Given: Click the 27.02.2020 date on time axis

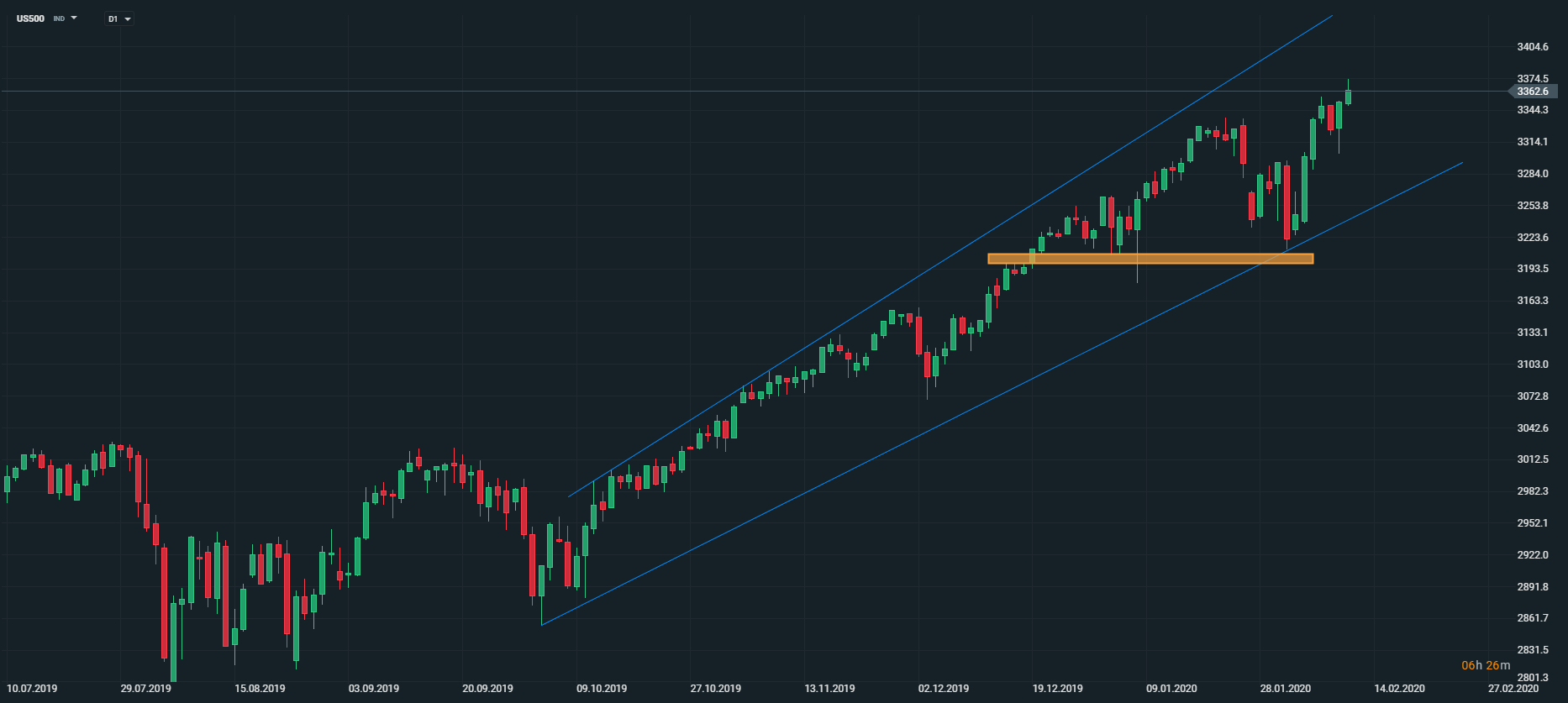Looking at the screenshot, I should pos(1513,689).
